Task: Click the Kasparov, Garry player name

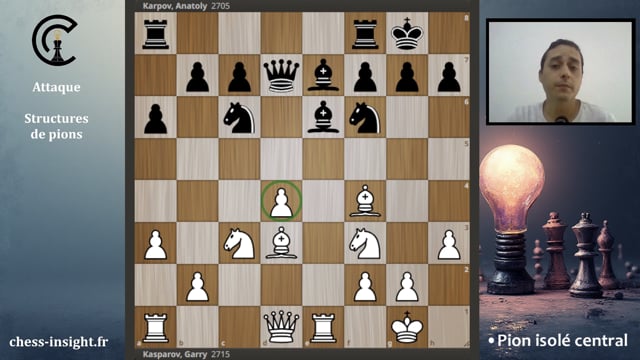Action: [x=175, y=354]
